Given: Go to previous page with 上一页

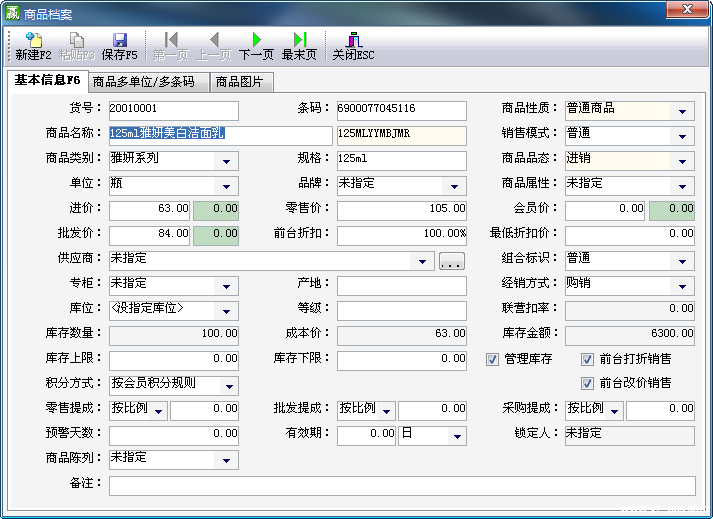Looking at the screenshot, I should (214, 40).
